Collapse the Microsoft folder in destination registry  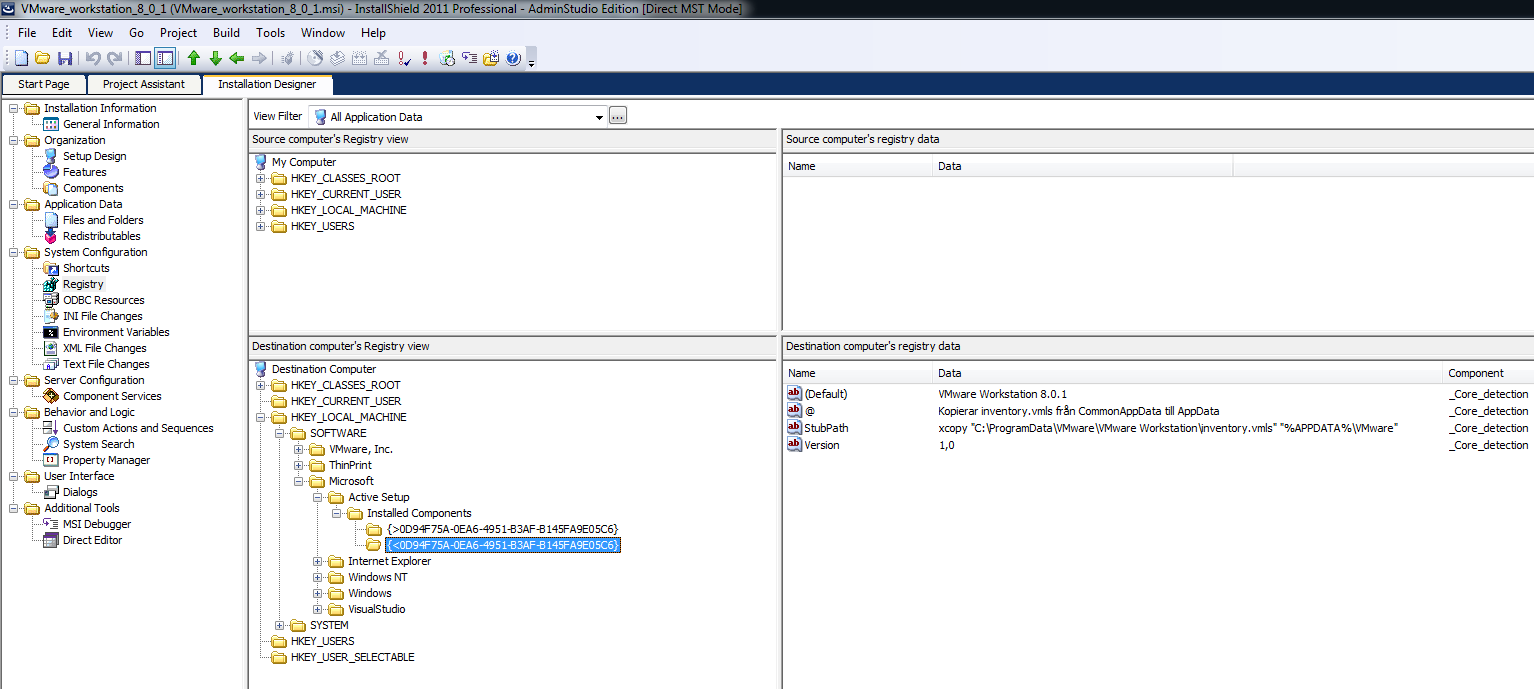click(298, 481)
